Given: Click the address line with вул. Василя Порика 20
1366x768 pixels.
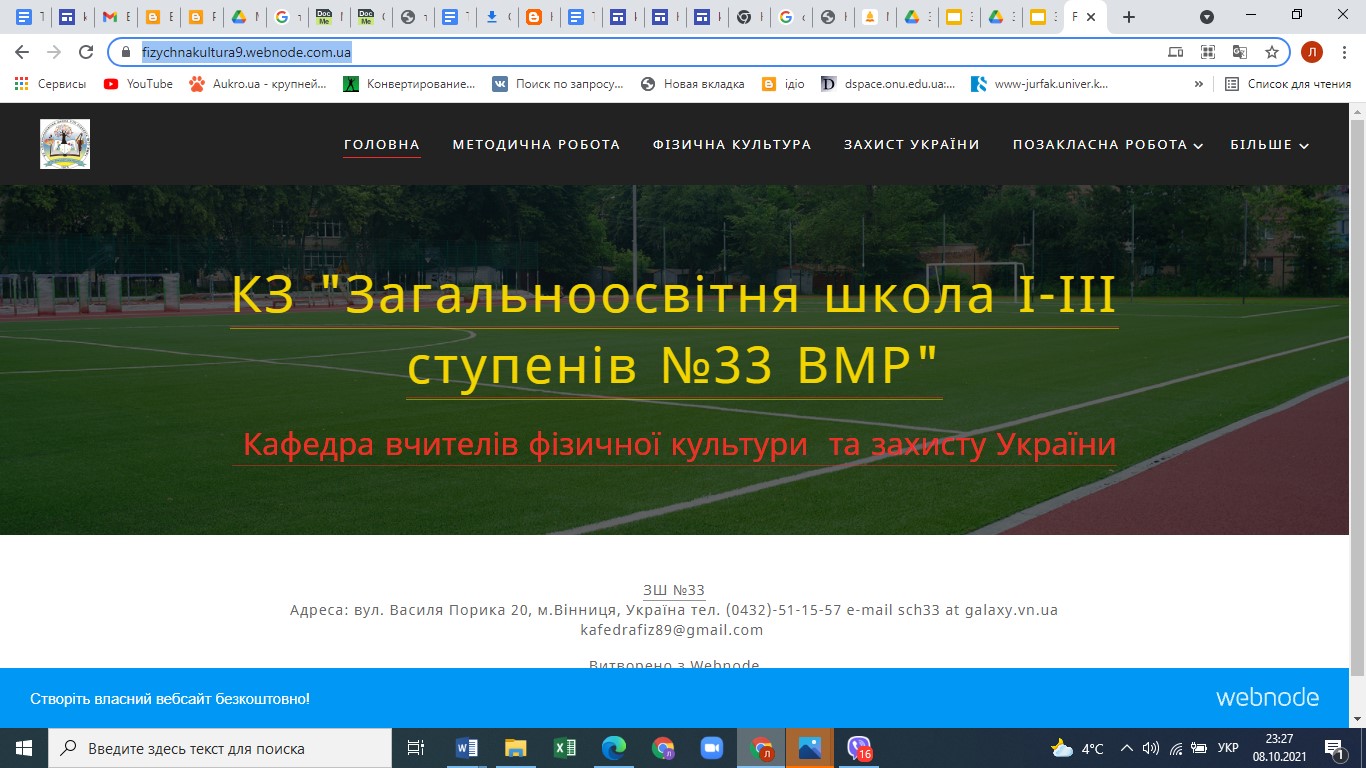Looking at the screenshot, I should [674, 610].
